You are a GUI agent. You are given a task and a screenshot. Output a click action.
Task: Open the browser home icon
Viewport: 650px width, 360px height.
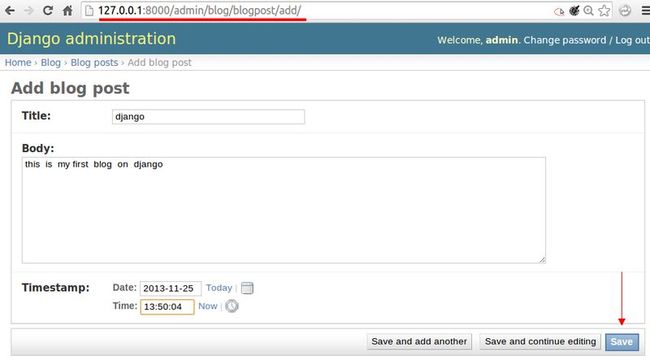click(68, 10)
